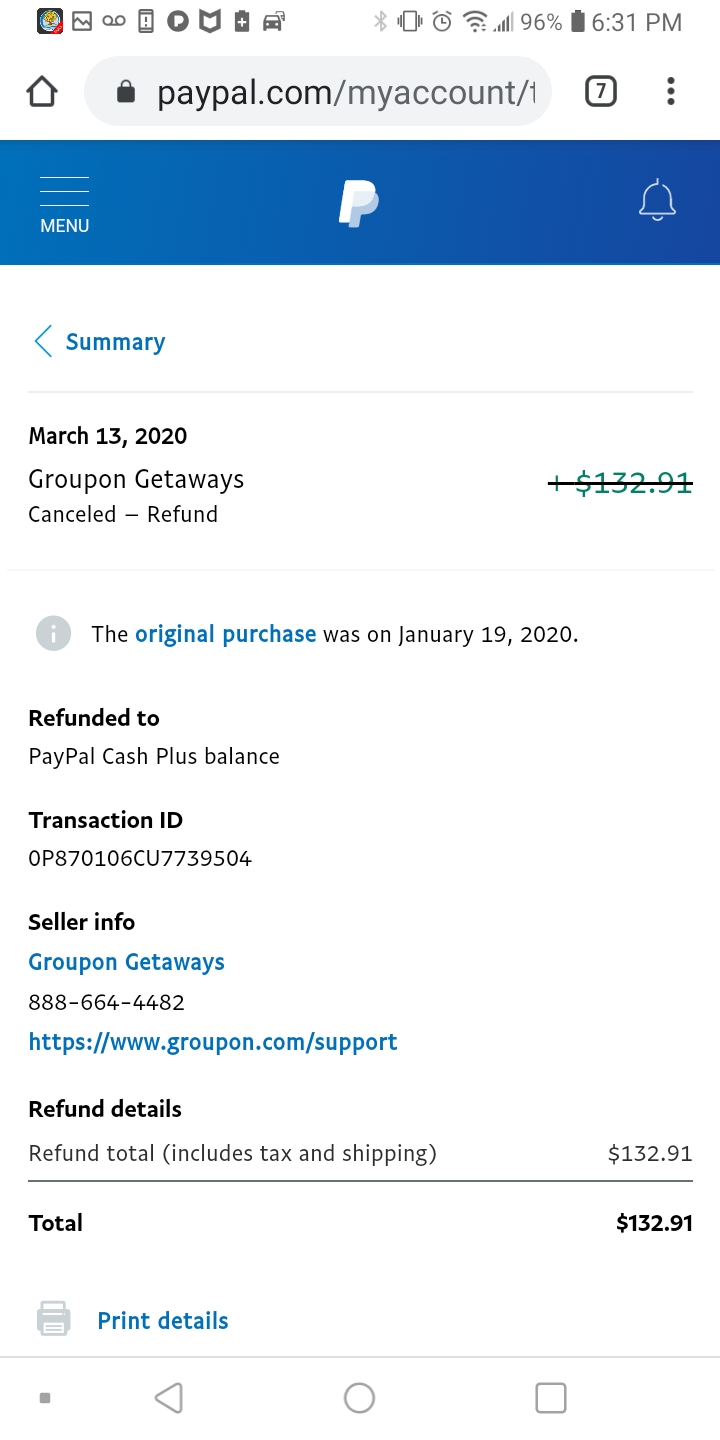Open the tab switcher showing 7

(600, 92)
